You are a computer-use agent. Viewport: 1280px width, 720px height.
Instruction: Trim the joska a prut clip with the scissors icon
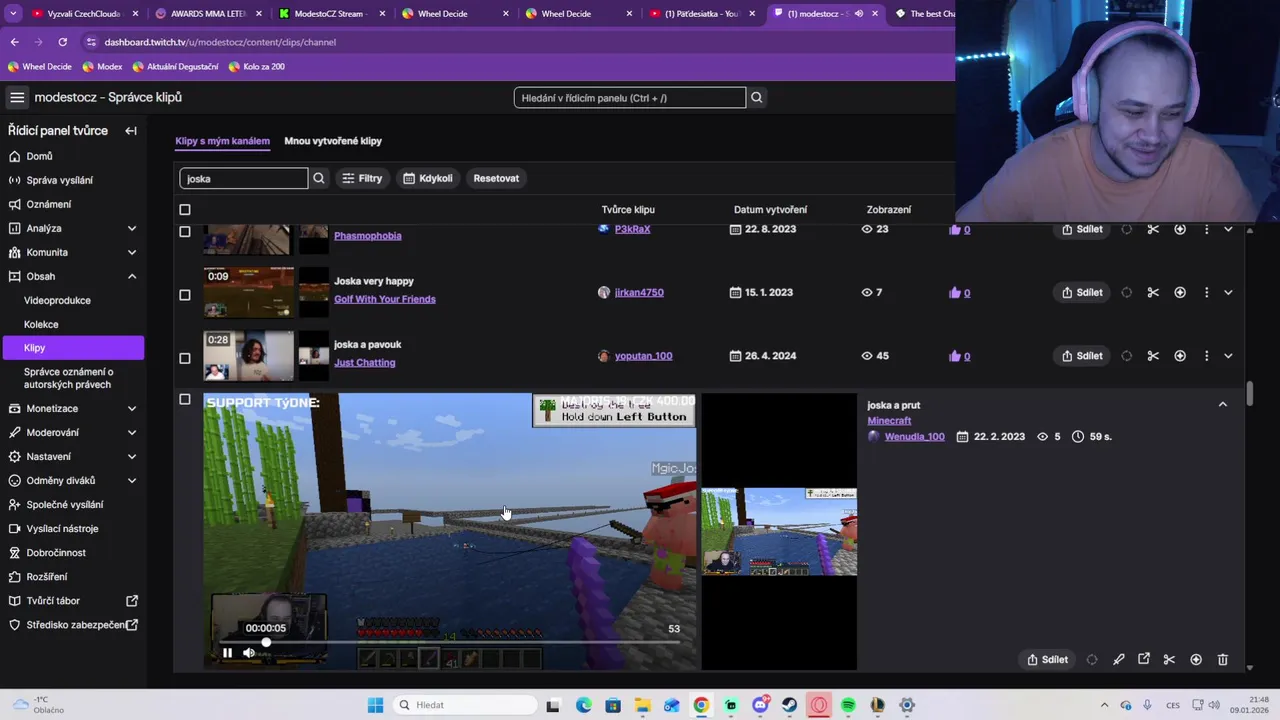coord(1169,659)
